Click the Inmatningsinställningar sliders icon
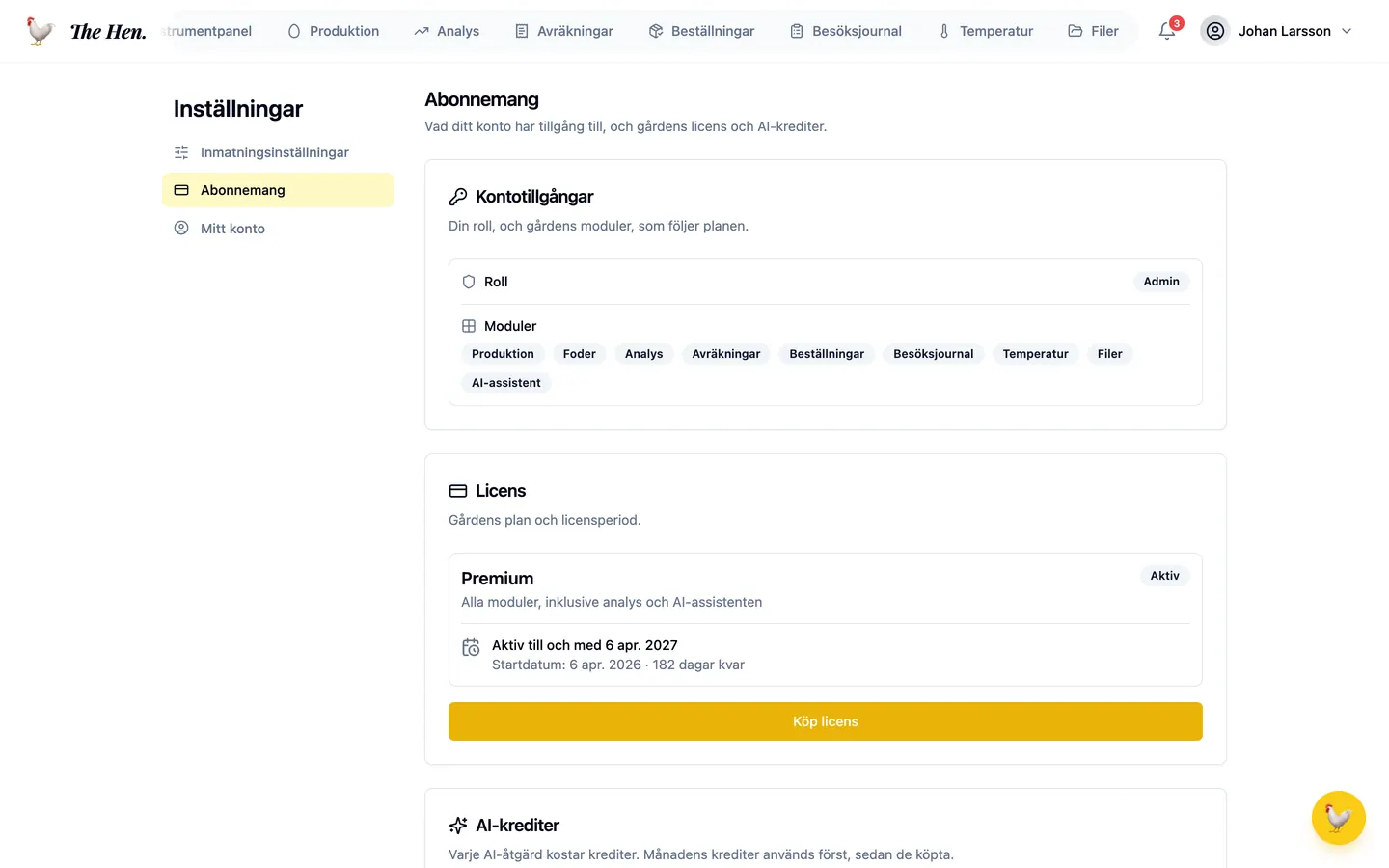 pos(181,152)
